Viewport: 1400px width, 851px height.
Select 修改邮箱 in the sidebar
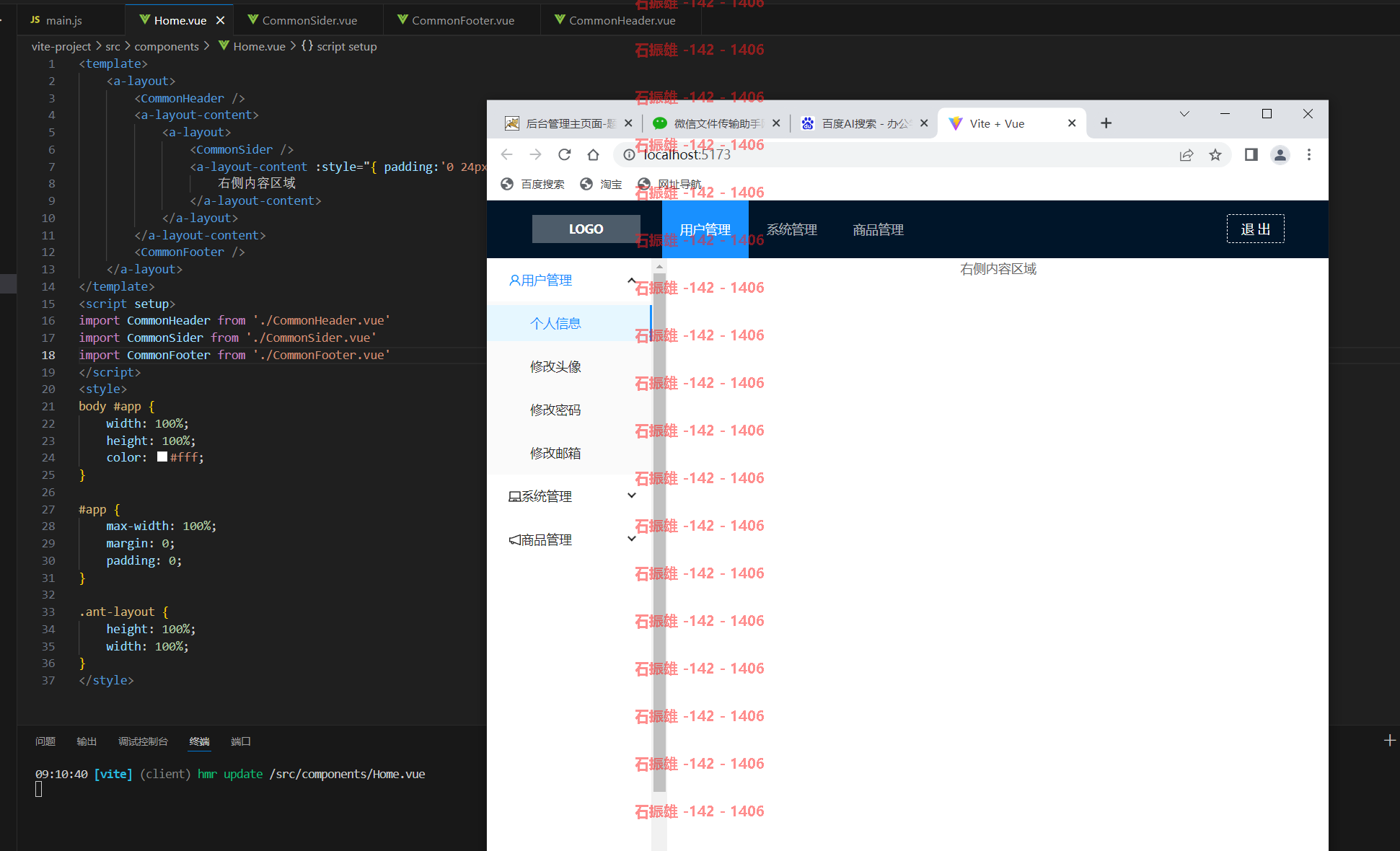569,453
